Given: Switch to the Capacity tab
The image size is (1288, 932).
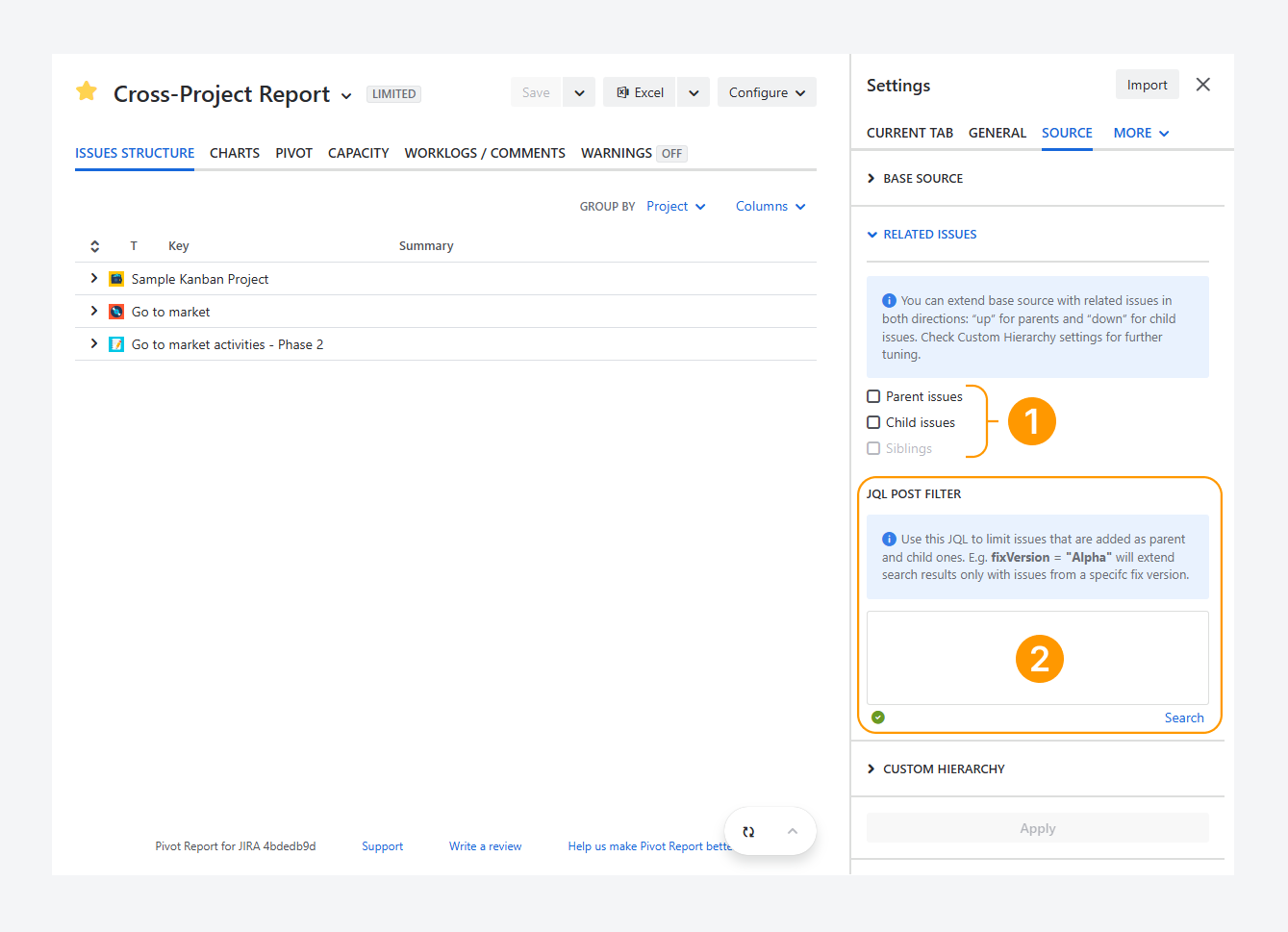Looking at the screenshot, I should click(x=359, y=153).
